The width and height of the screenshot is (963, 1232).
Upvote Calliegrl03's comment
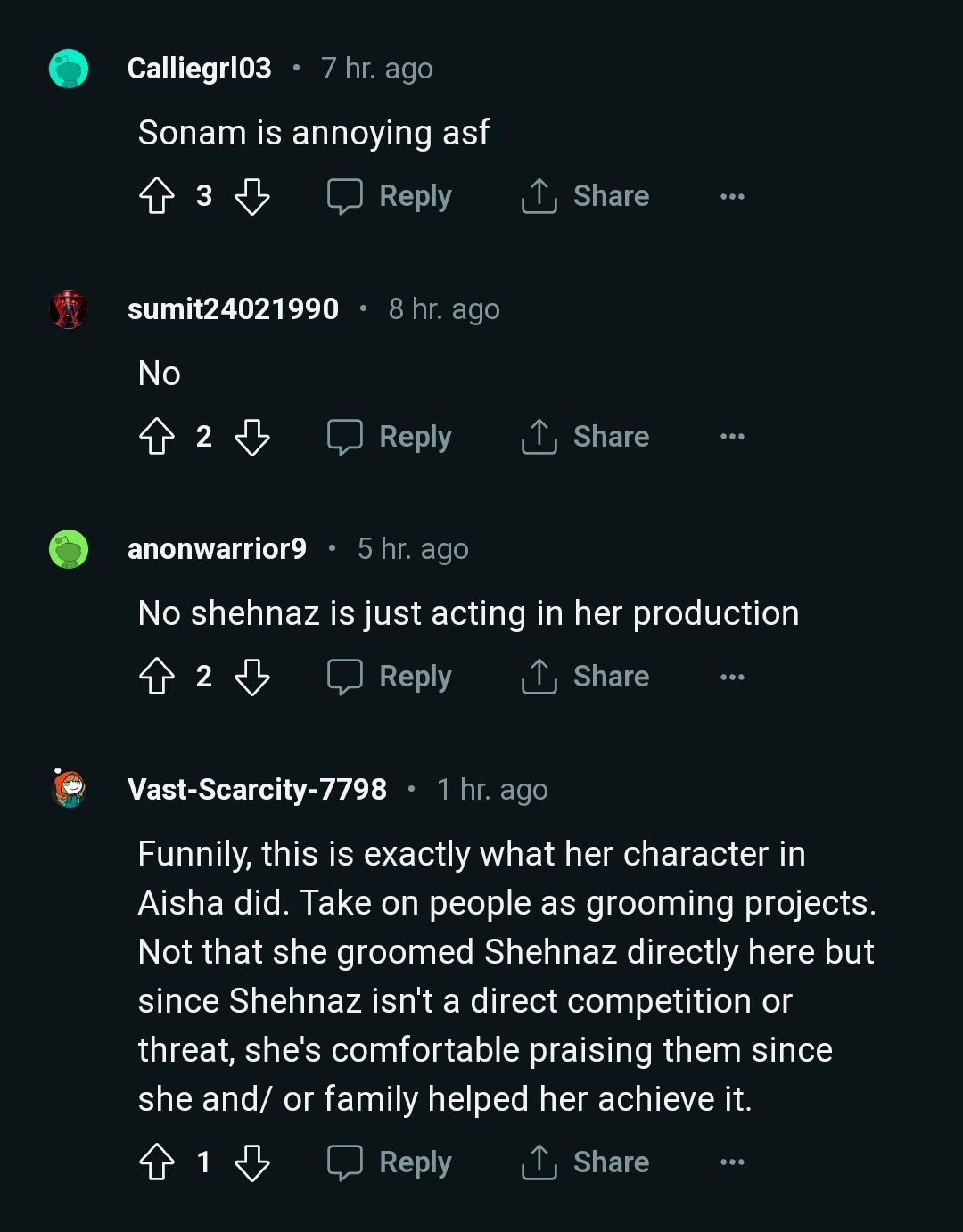coord(157,196)
